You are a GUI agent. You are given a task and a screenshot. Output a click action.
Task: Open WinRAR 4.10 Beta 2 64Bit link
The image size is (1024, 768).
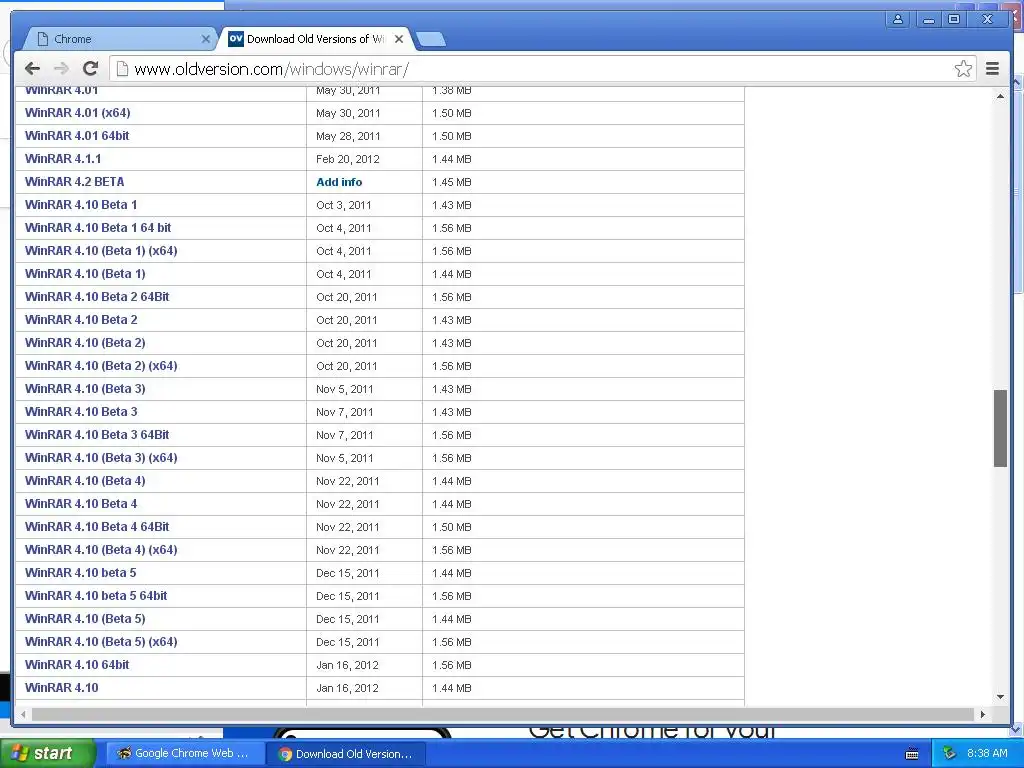(97, 296)
